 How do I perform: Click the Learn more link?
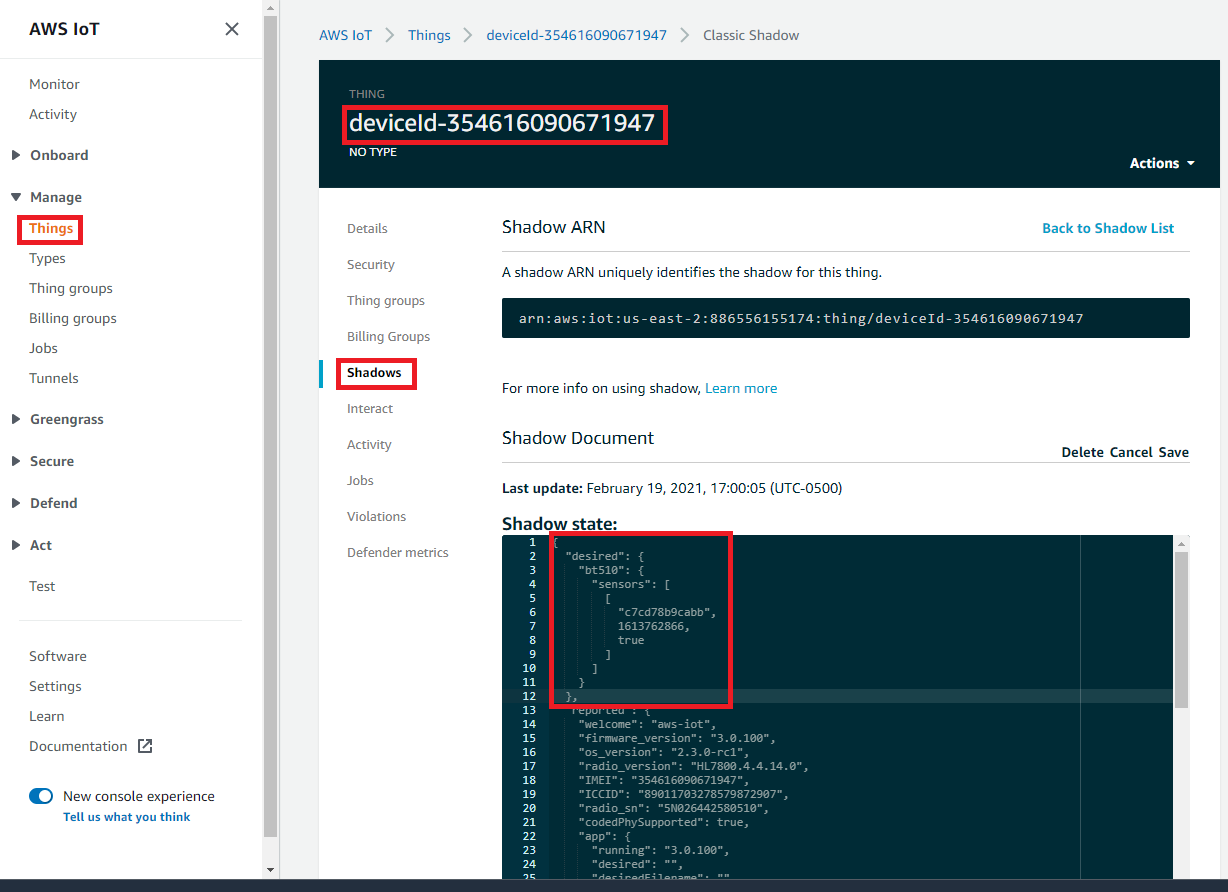[741, 388]
